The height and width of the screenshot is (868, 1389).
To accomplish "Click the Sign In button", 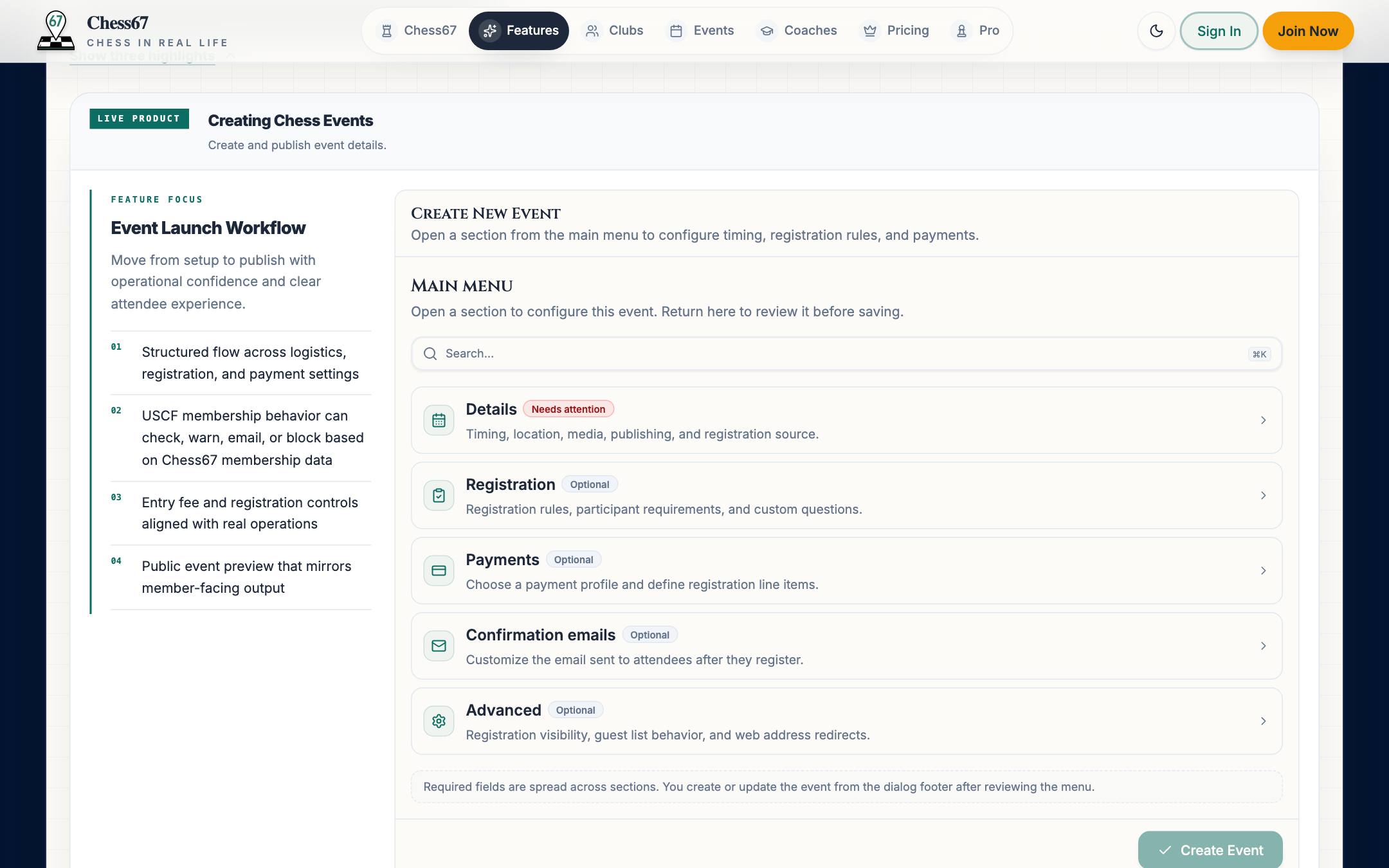I will tap(1219, 31).
